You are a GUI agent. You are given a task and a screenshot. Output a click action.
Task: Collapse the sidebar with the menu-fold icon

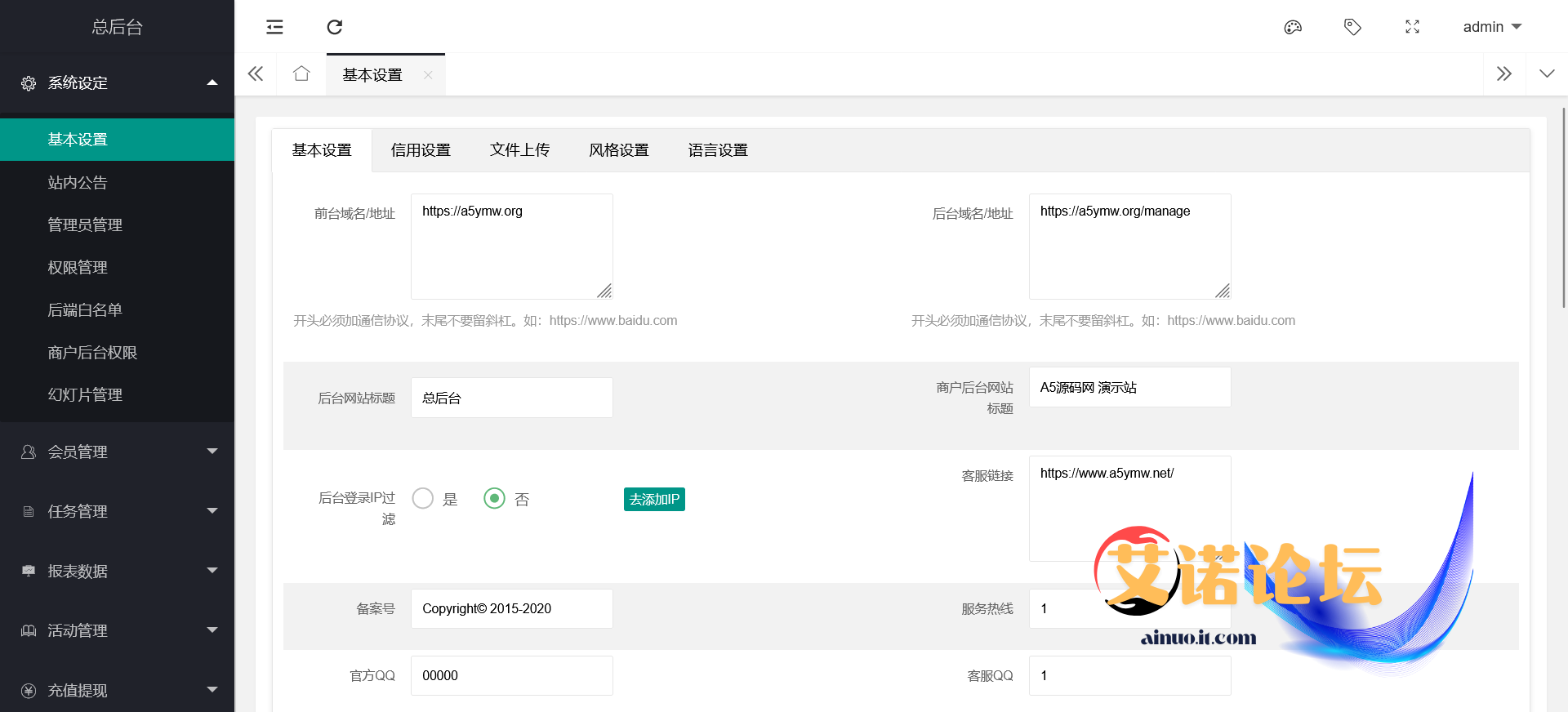click(x=274, y=27)
